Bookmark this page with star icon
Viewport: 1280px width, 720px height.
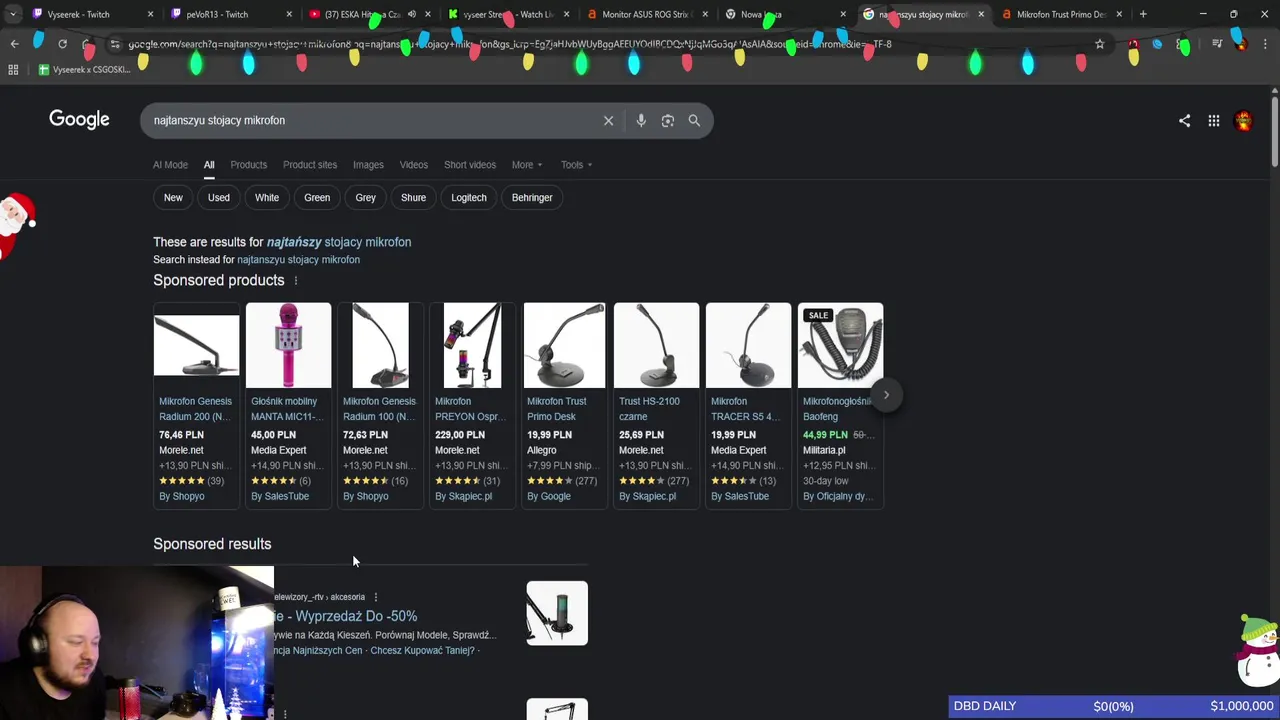pos(1099,44)
